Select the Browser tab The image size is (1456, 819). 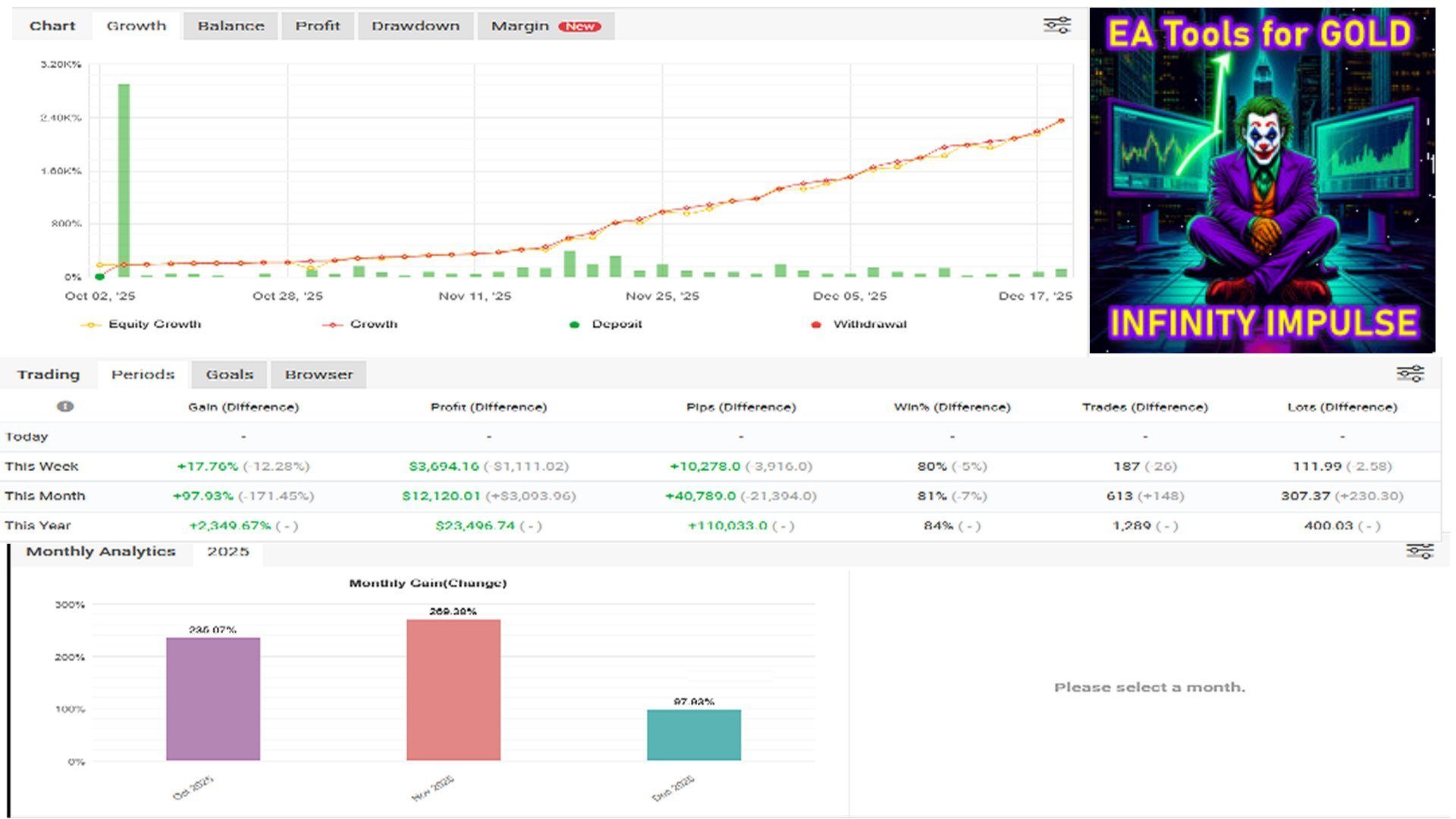(318, 375)
